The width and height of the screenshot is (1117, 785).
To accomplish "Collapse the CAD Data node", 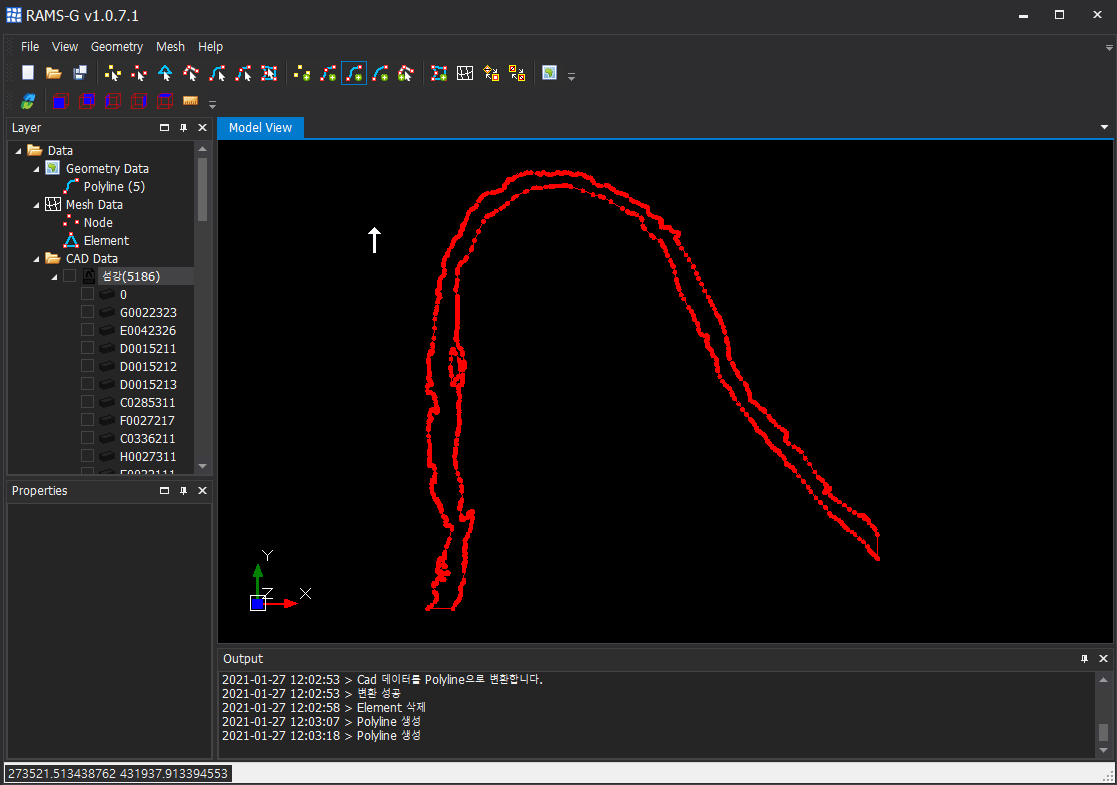I will 36,259.
